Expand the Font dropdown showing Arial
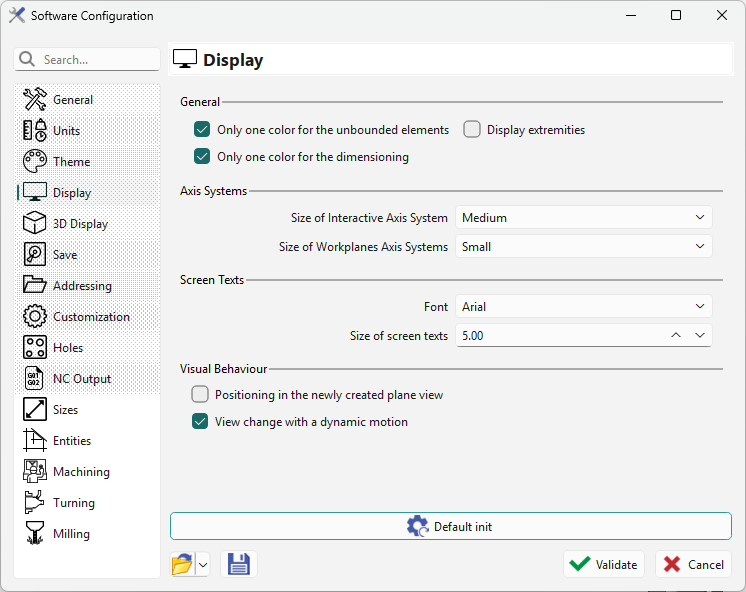The height and width of the screenshot is (592, 746). 583,307
